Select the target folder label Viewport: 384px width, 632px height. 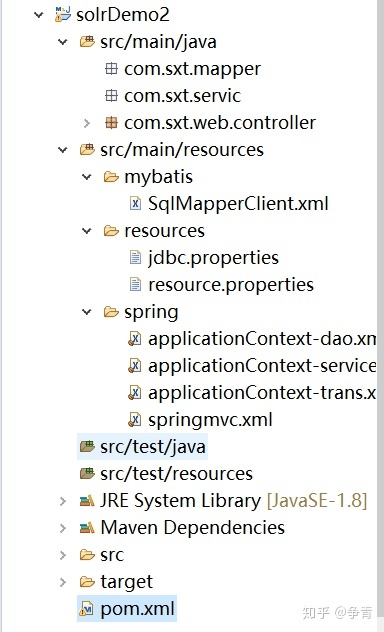pyautogui.click(x=127, y=582)
